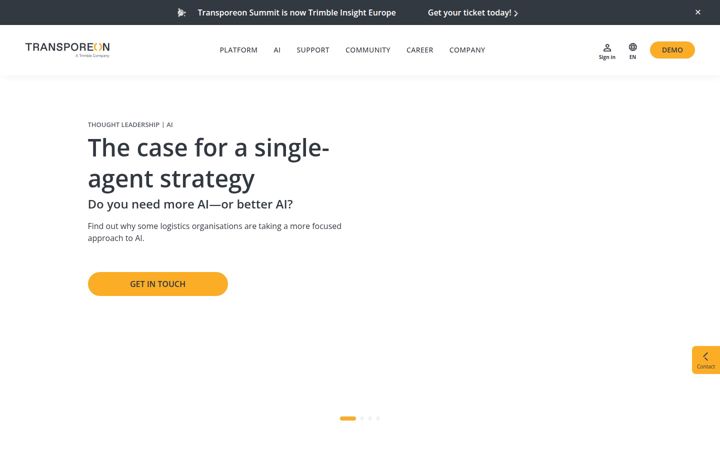
Task: Select the second carousel dot
Action: (x=362, y=418)
